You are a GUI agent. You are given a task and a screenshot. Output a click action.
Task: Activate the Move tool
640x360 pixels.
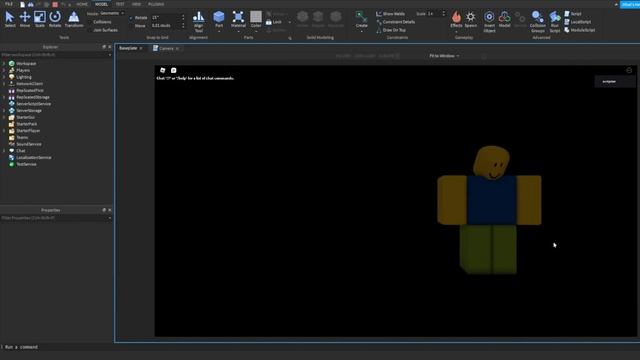pyautogui.click(x=25, y=19)
